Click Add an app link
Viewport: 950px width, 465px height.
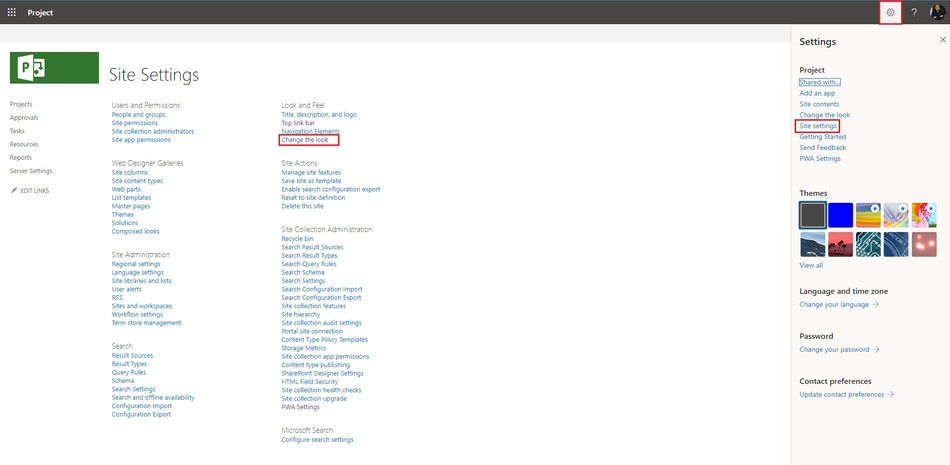[x=817, y=93]
